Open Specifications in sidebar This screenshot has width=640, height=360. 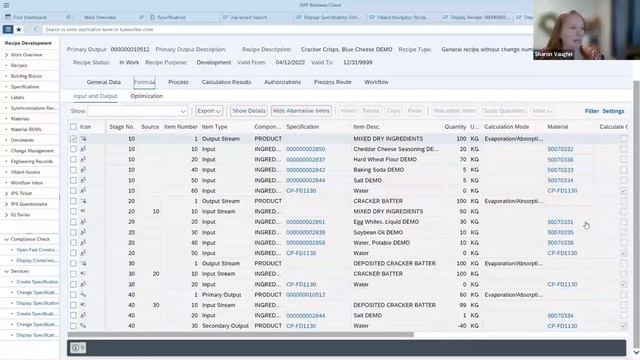coord(25,87)
